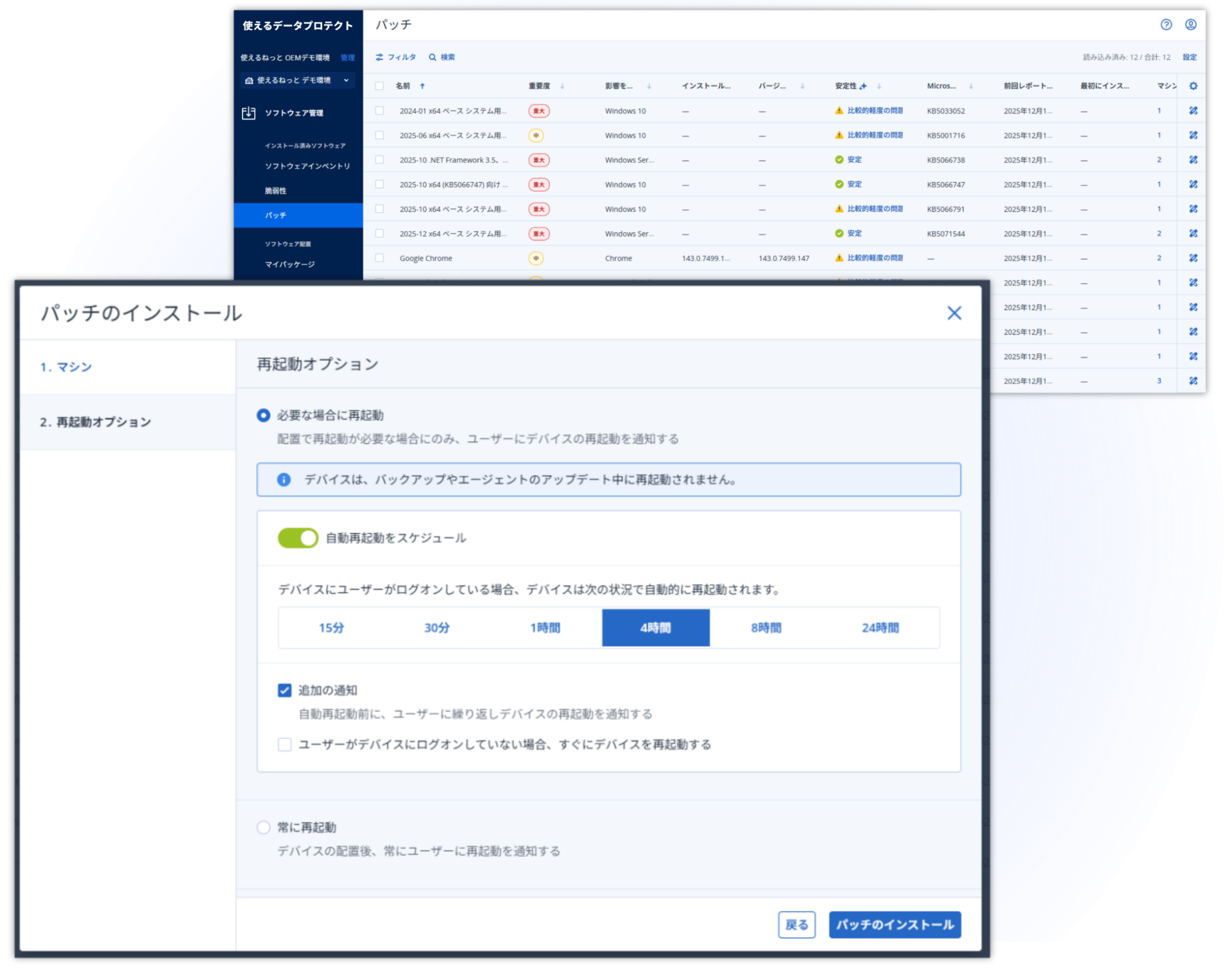Click the user account profile icon
Screen dimensions: 1232x968
1190,24
